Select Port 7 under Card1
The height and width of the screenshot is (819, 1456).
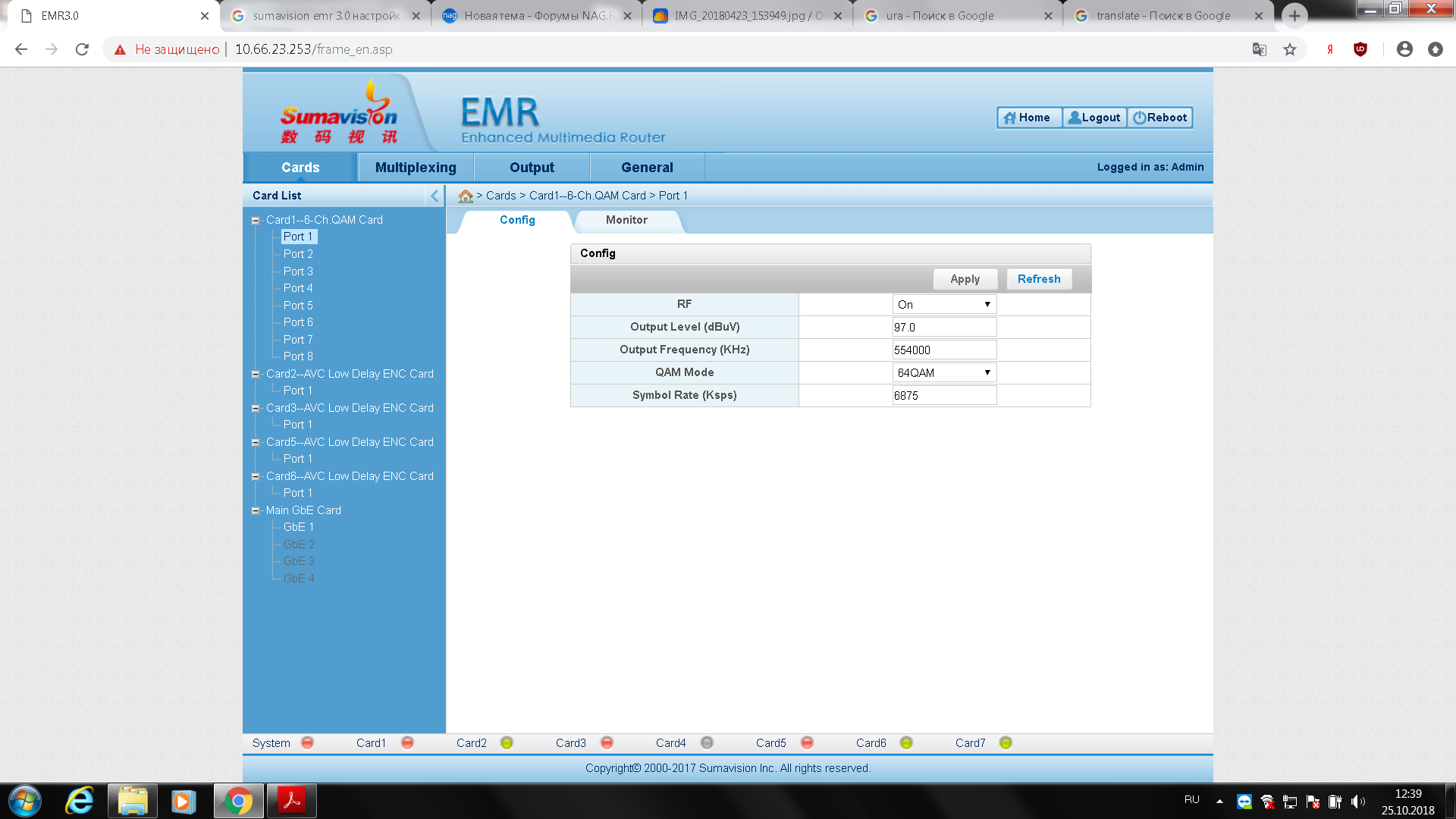coord(298,340)
